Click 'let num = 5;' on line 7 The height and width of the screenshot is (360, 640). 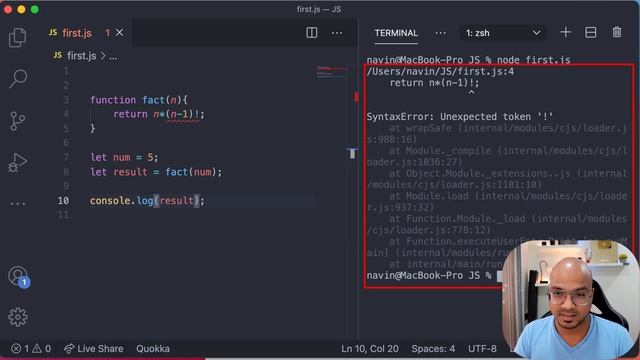pyautogui.click(x=124, y=157)
